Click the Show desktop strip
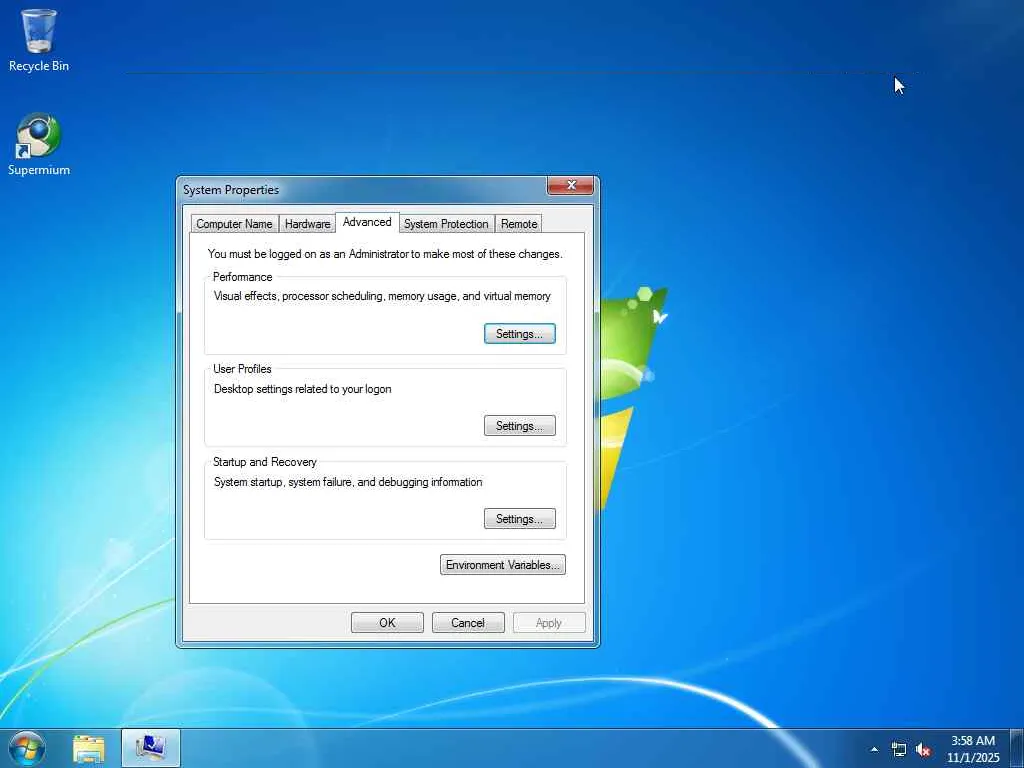 [x=1017, y=748]
